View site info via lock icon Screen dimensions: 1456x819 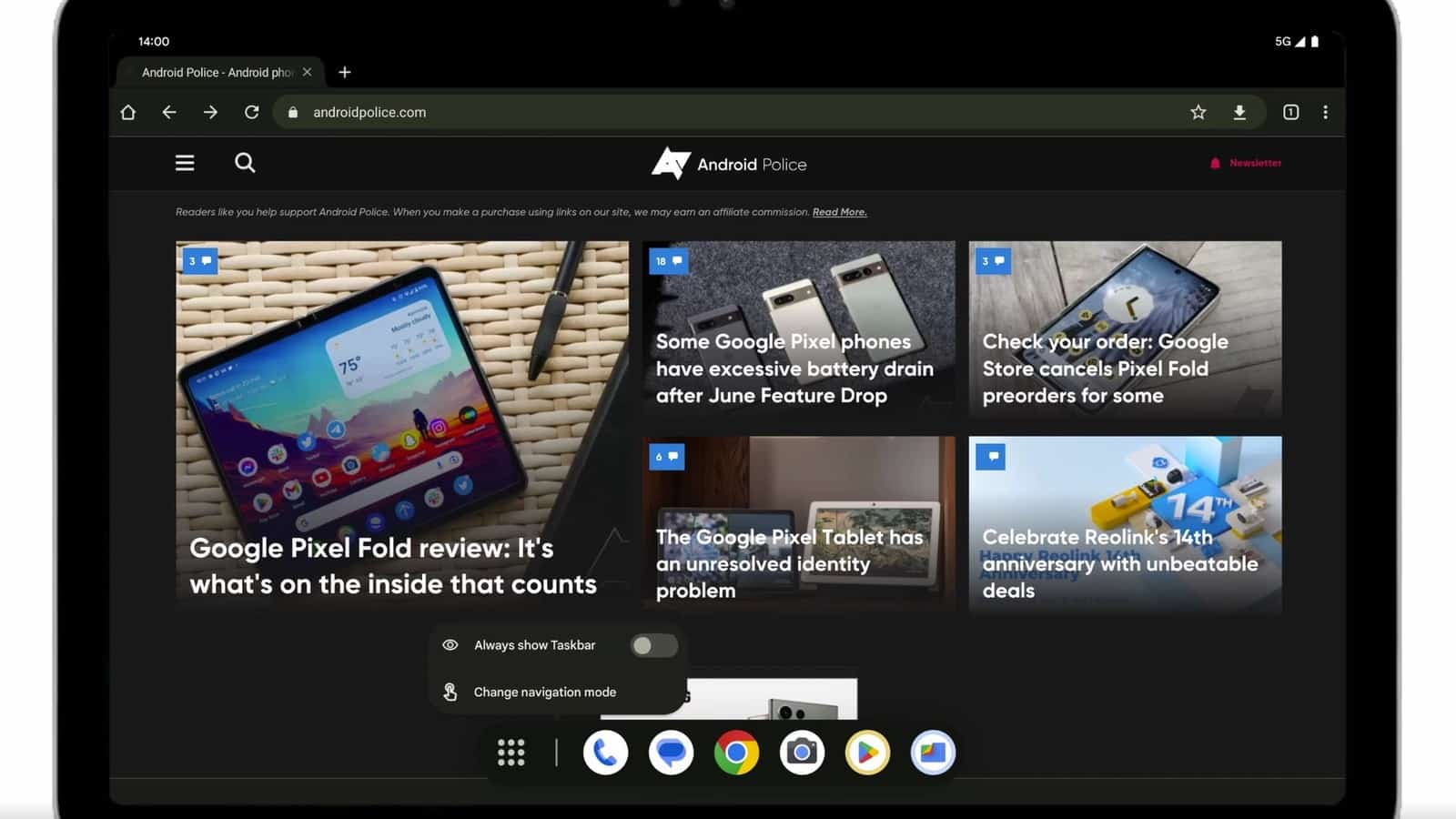coord(293,112)
